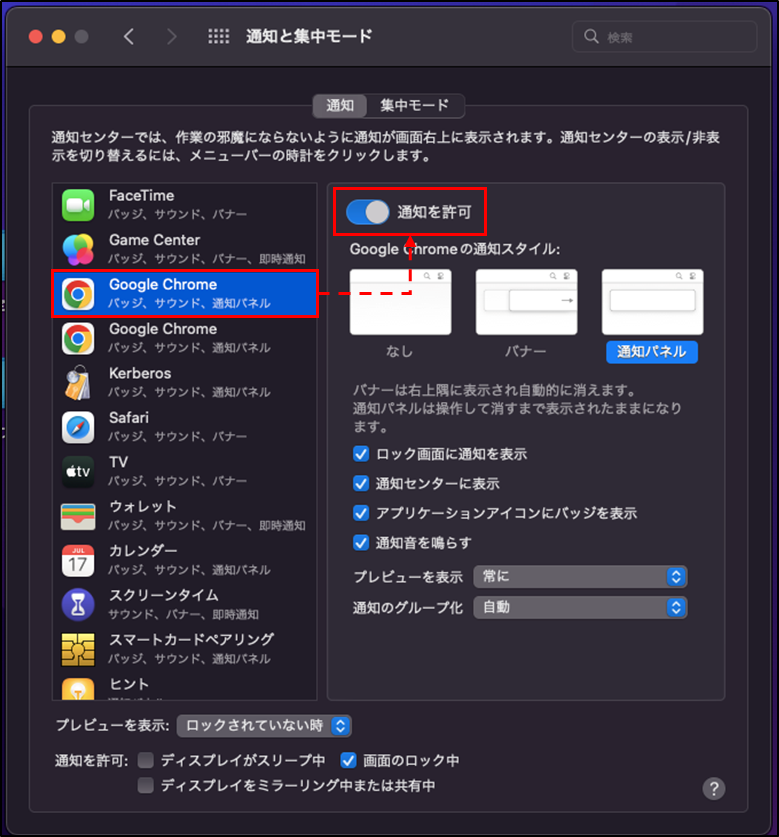Click the highlighted Google Chrome icon
This screenshot has width=779, height=837.
[78, 294]
